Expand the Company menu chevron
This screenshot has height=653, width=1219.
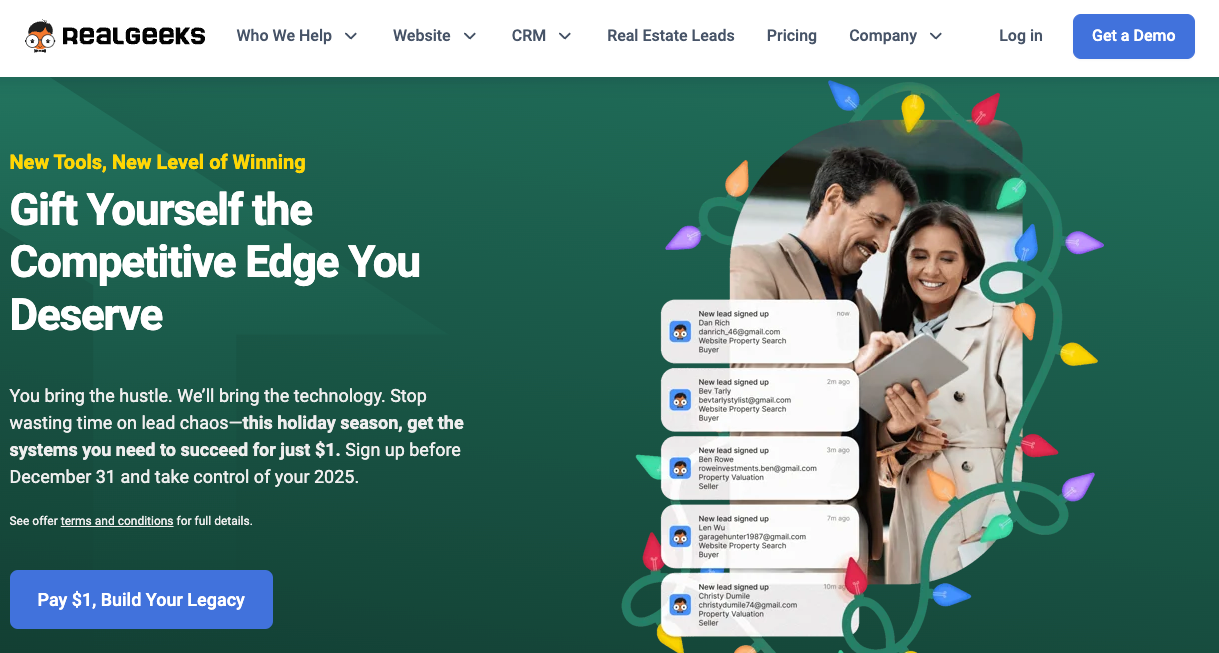[936, 36]
